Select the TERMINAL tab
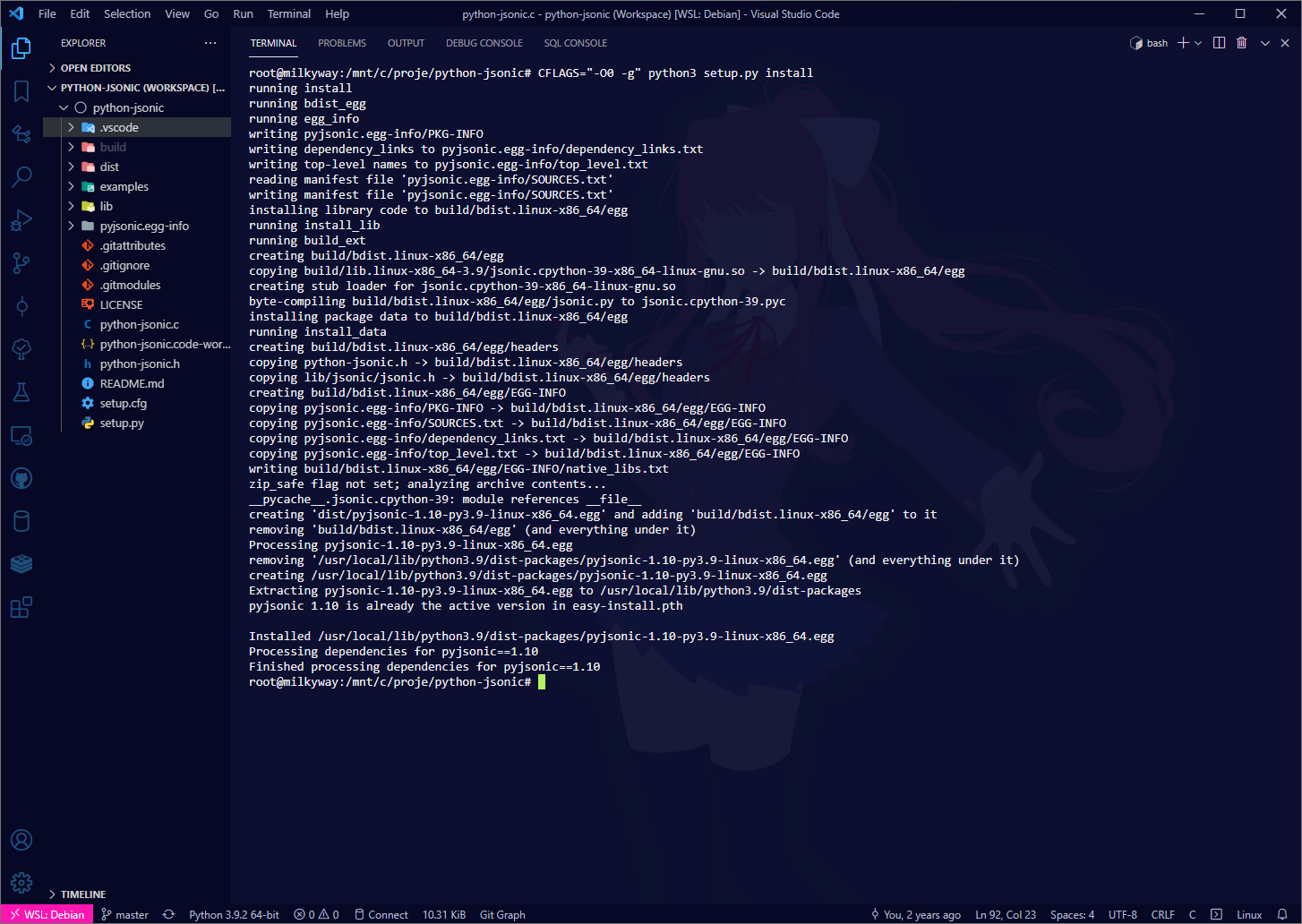Screen dimensions: 1302x924 [273, 43]
